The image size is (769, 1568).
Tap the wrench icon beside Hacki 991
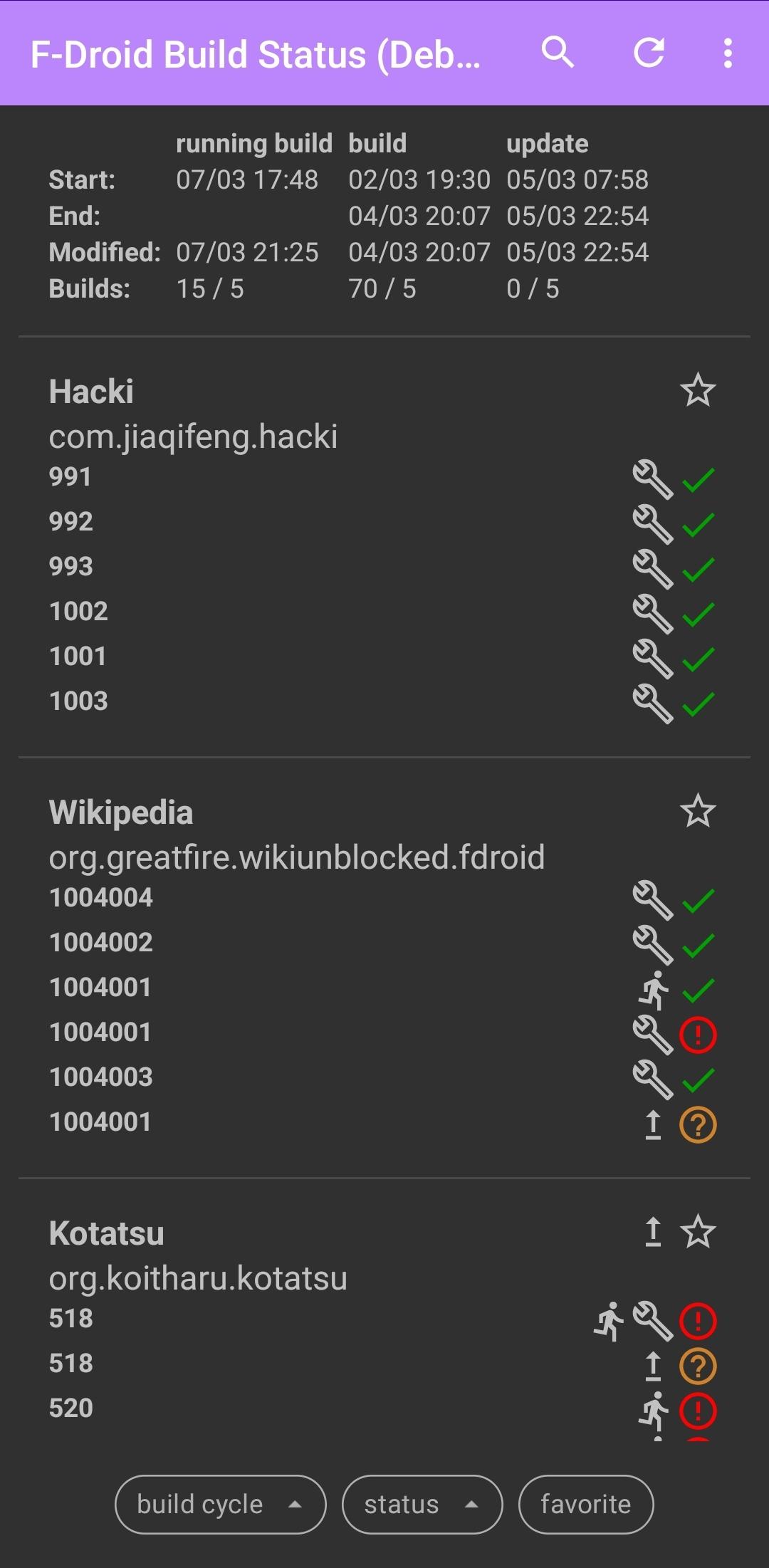pos(652,479)
